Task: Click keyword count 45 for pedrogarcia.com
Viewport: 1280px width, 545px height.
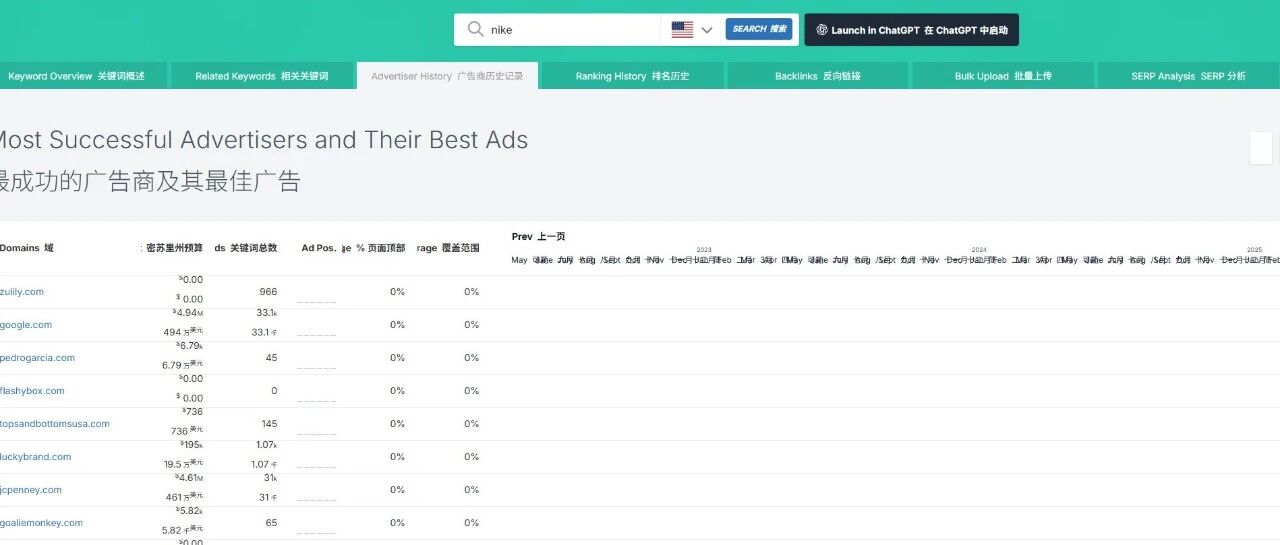Action: (271, 358)
